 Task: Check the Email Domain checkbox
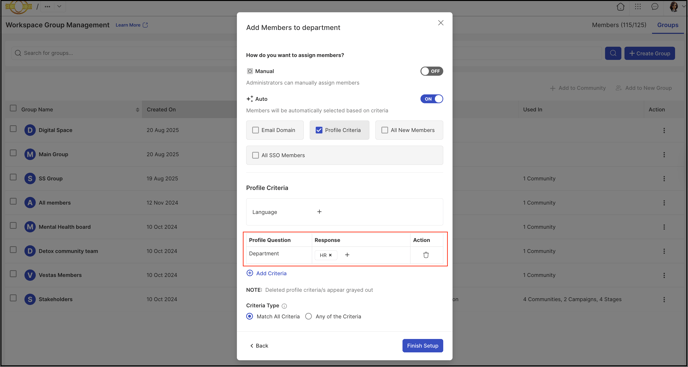click(x=255, y=130)
